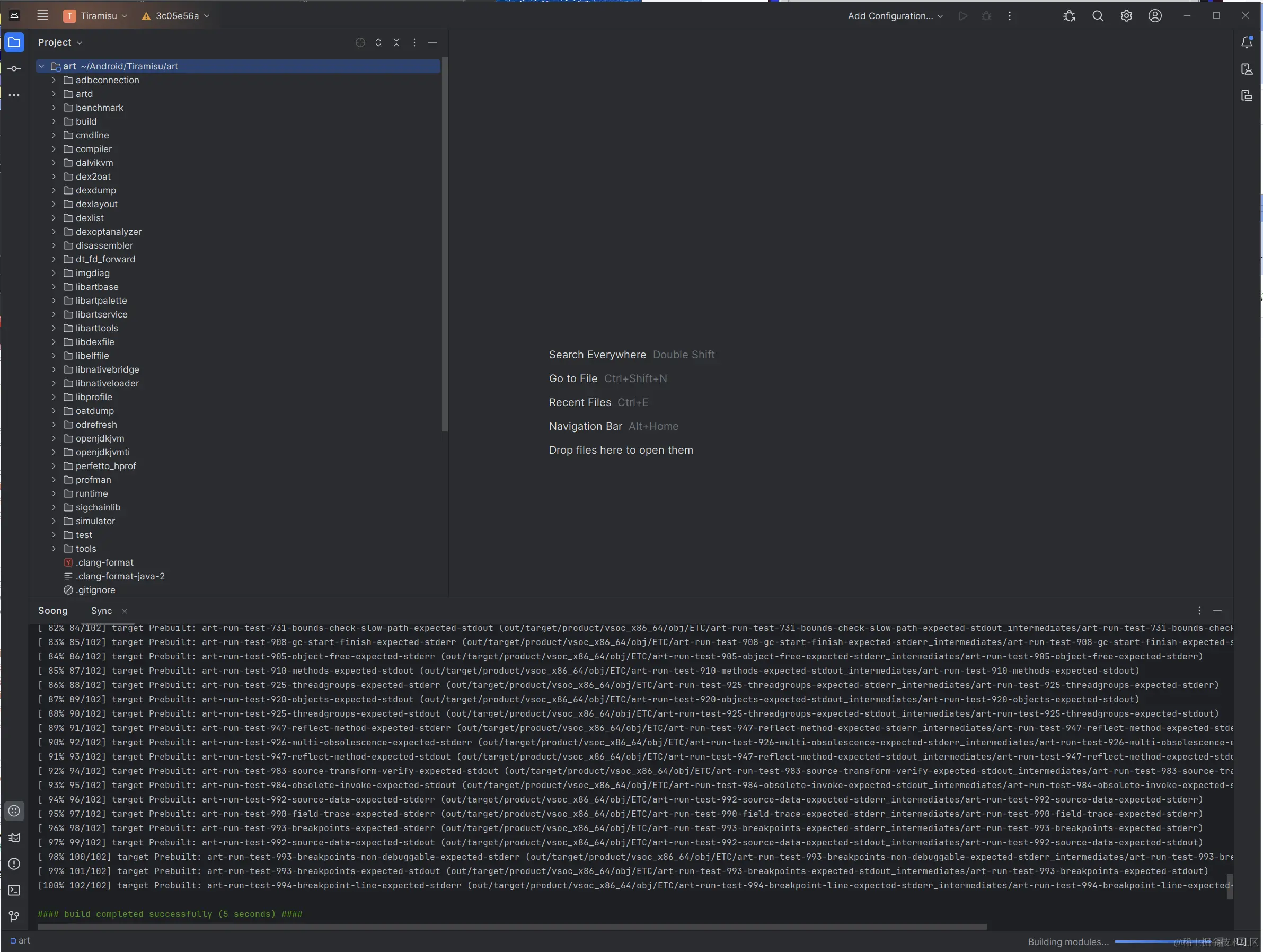Expand all in Project panel

tap(378, 42)
